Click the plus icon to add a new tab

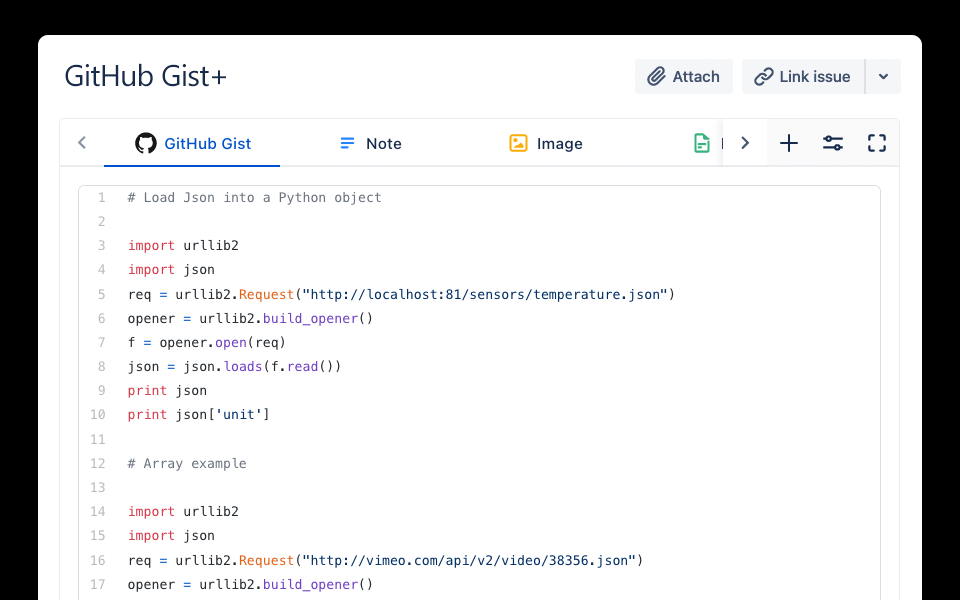(x=788, y=143)
